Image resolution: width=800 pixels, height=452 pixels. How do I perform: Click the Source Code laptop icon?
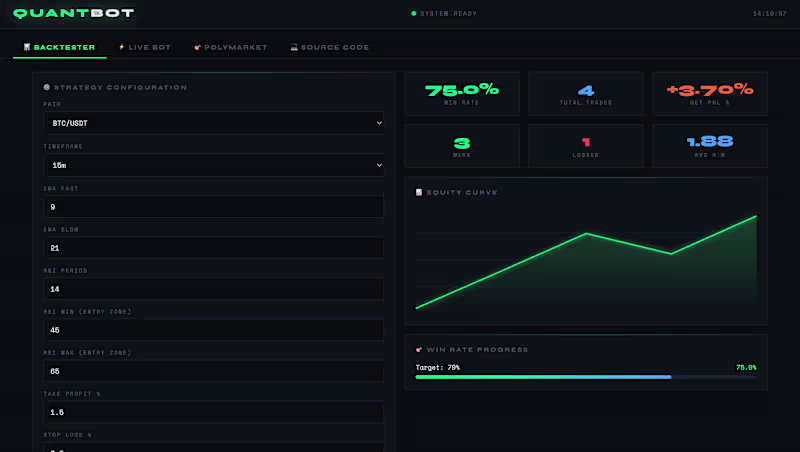coord(294,47)
